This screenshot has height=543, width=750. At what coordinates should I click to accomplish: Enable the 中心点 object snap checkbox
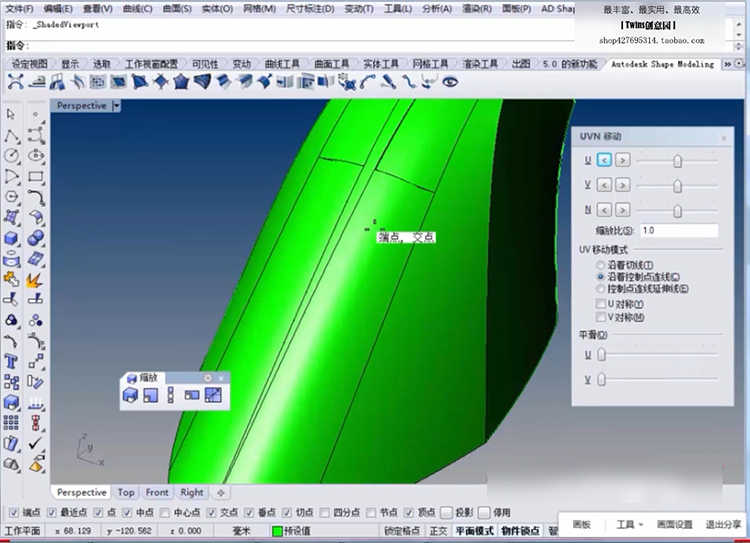pos(165,513)
